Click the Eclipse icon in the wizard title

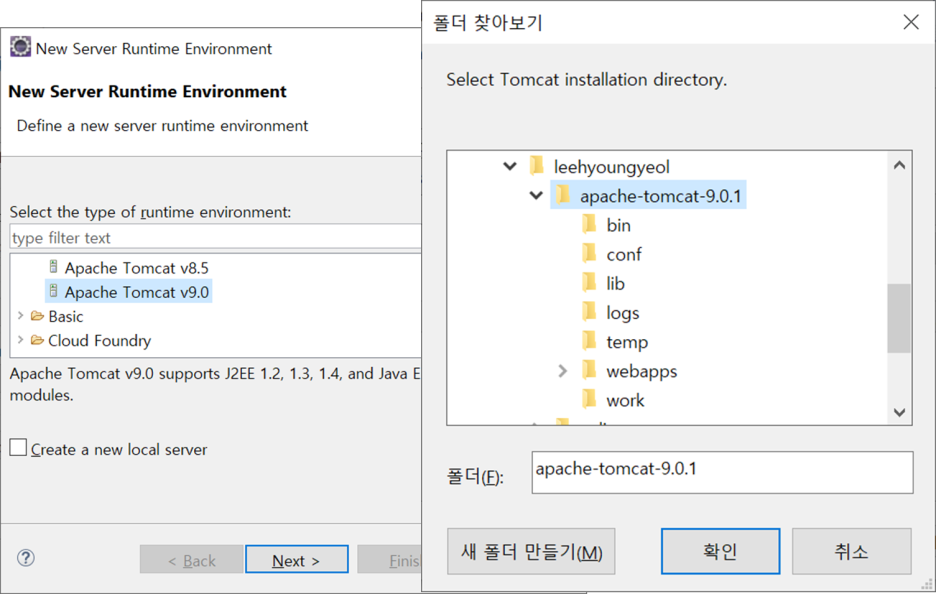20,47
